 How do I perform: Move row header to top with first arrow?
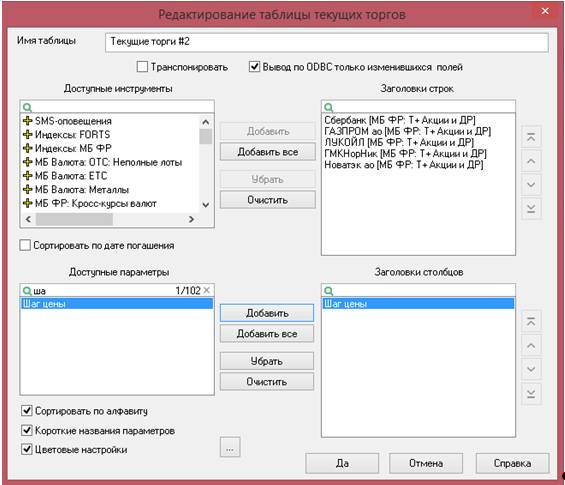[531, 137]
